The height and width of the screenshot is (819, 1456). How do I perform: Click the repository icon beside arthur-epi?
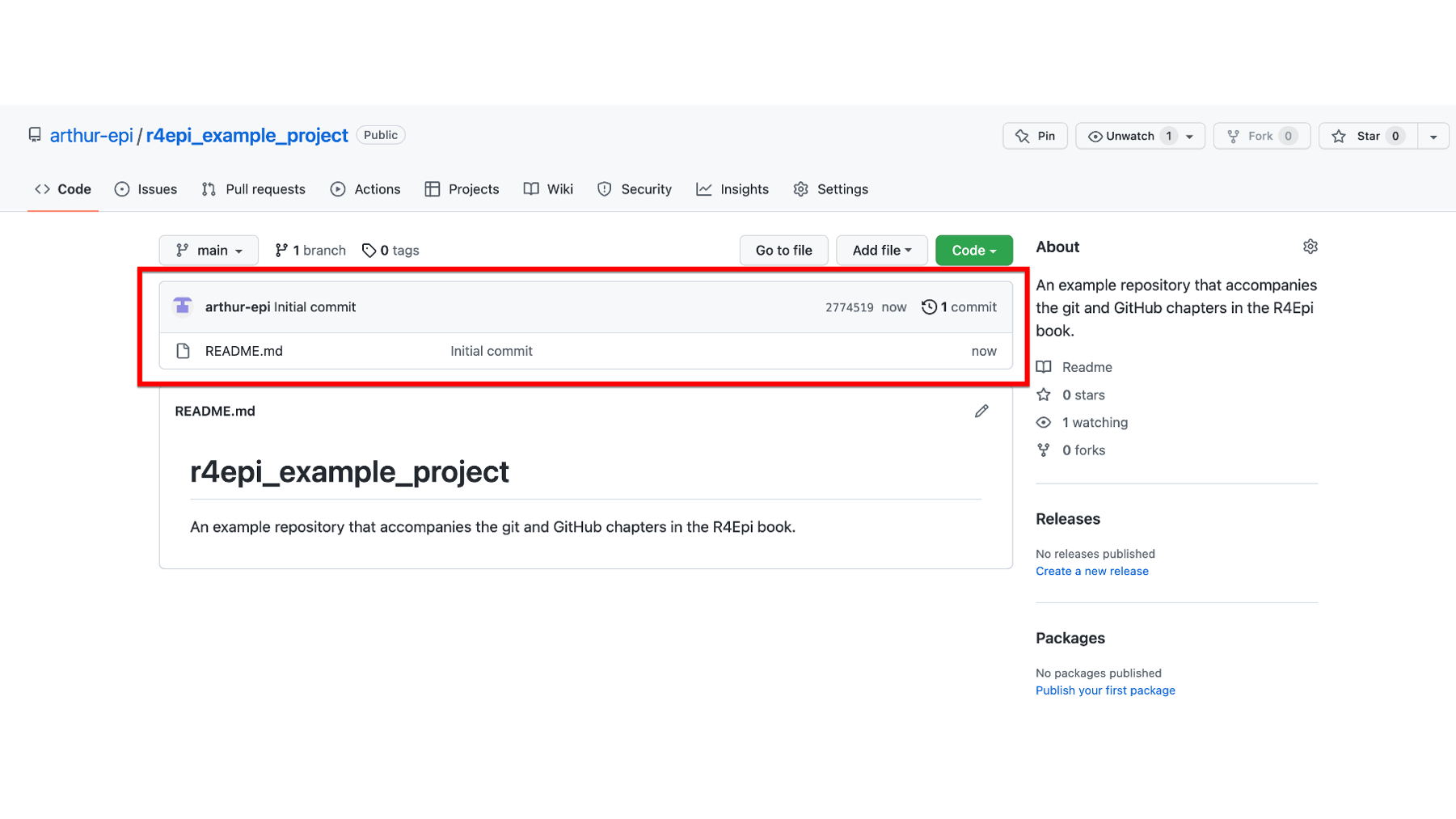pos(35,135)
